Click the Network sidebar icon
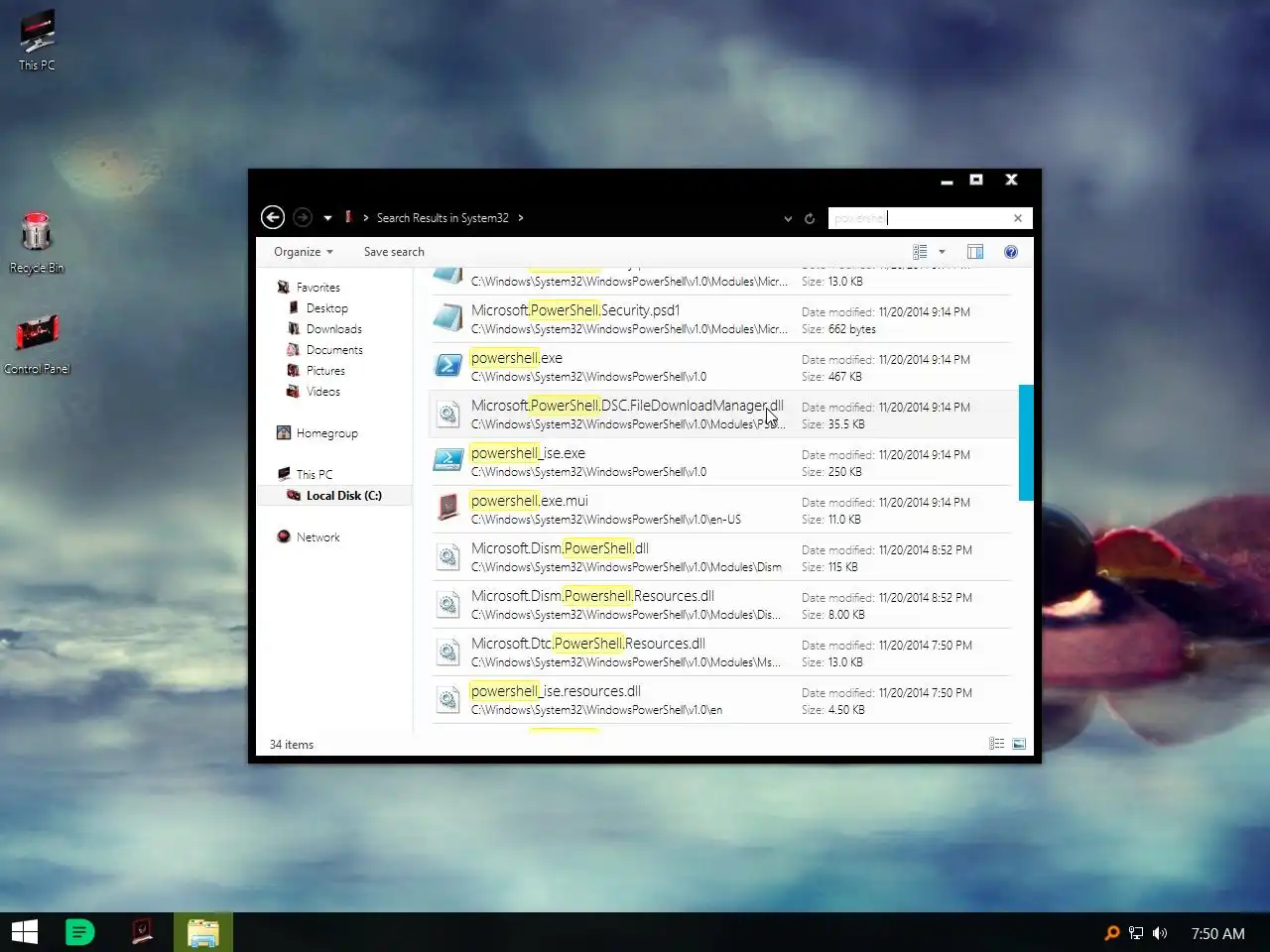The image size is (1270, 952). pos(284,536)
